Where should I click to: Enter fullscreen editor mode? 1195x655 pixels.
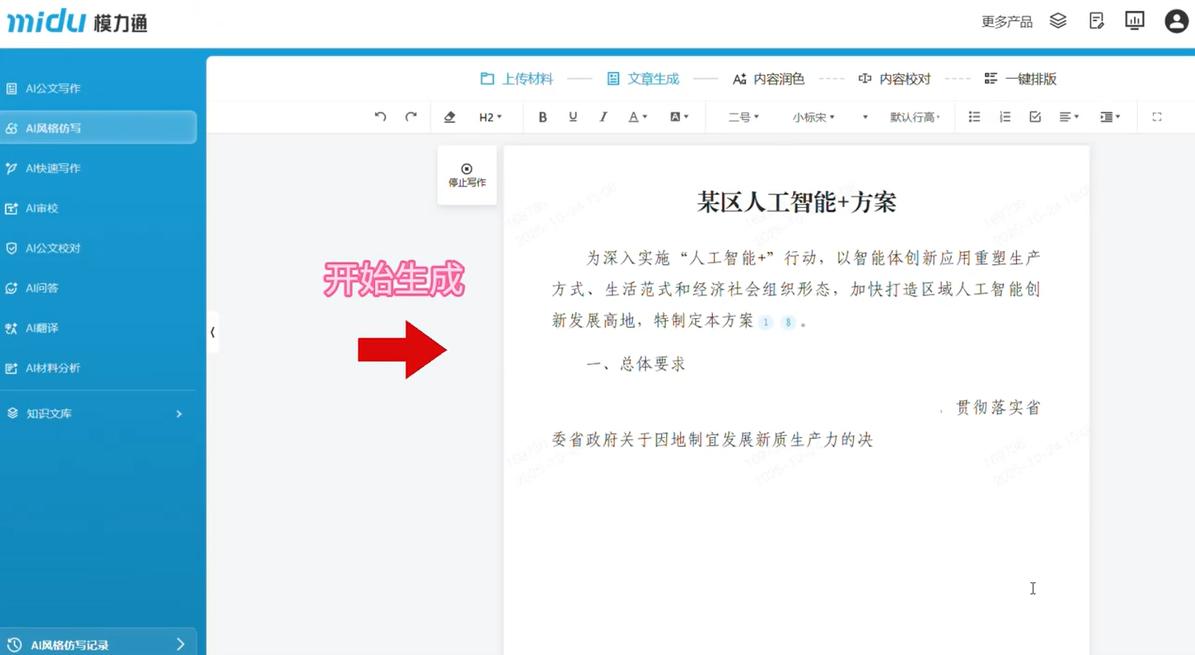(1157, 117)
